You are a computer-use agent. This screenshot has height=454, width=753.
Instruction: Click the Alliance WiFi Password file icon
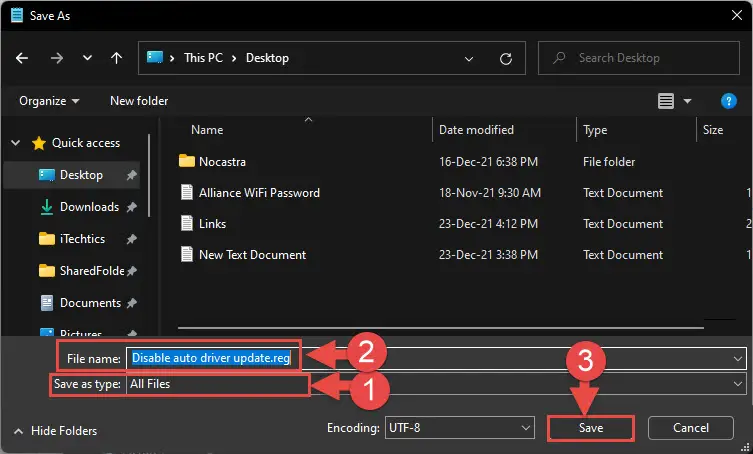pos(187,192)
